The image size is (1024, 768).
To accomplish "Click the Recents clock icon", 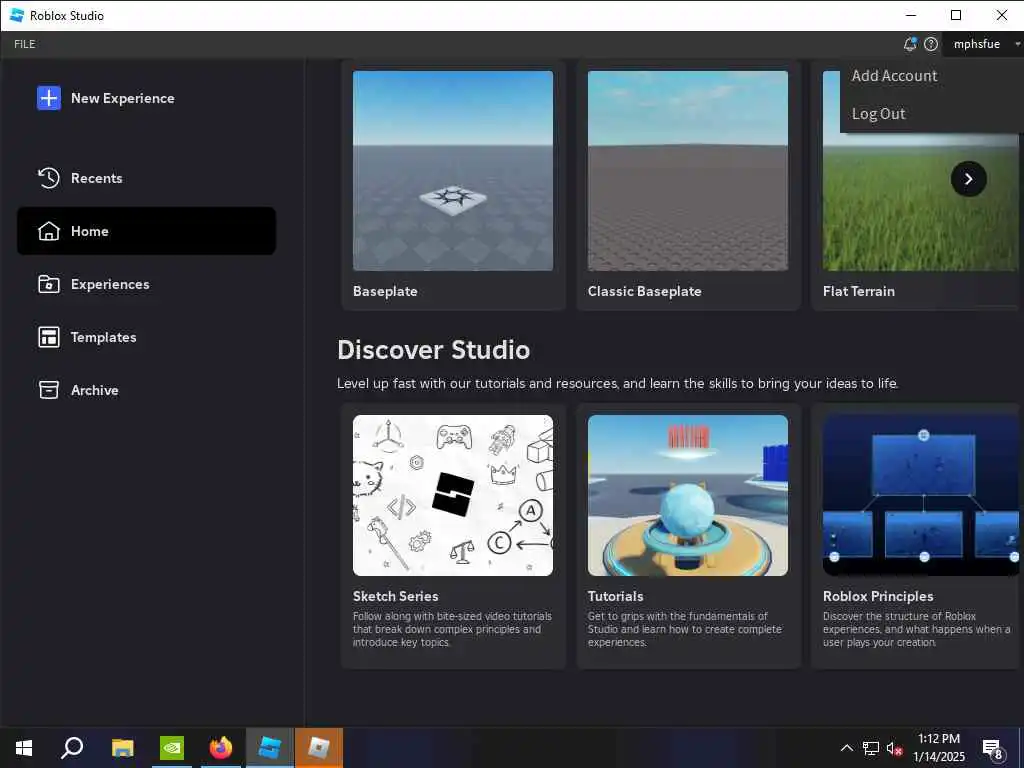I will coord(49,178).
